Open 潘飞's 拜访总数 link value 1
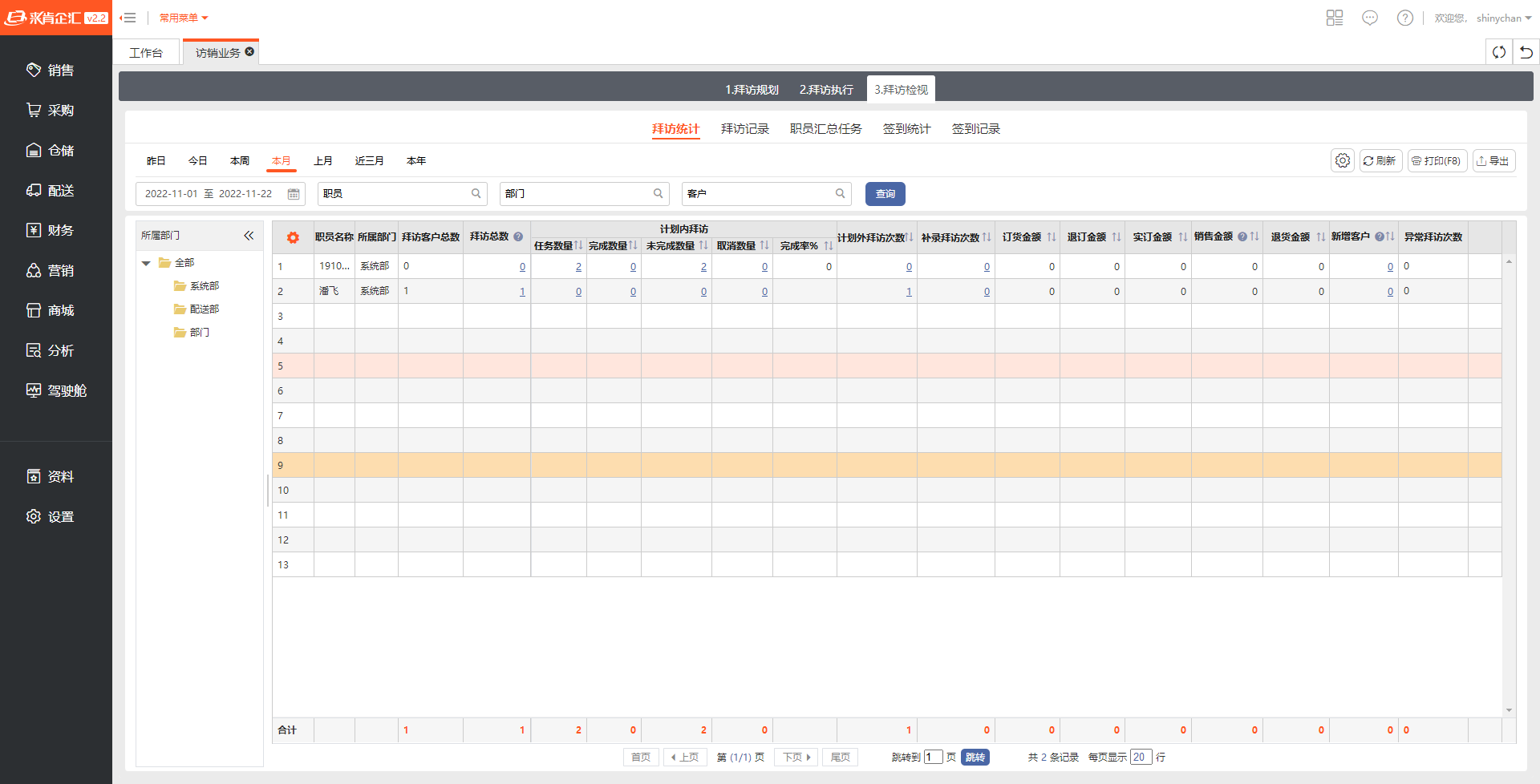The image size is (1540, 784). click(x=522, y=292)
